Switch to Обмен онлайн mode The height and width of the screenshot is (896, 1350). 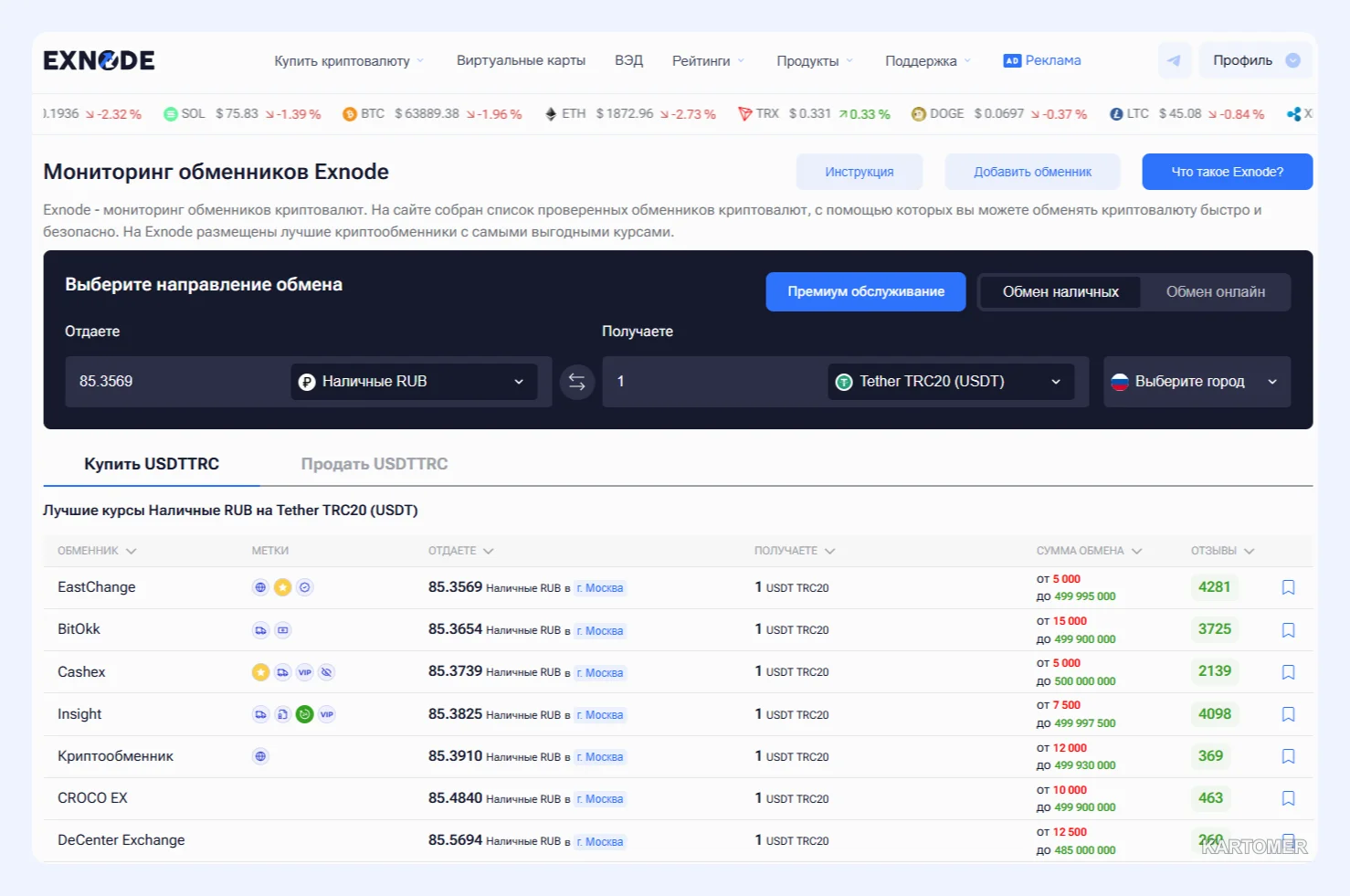tap(1215, 292)
